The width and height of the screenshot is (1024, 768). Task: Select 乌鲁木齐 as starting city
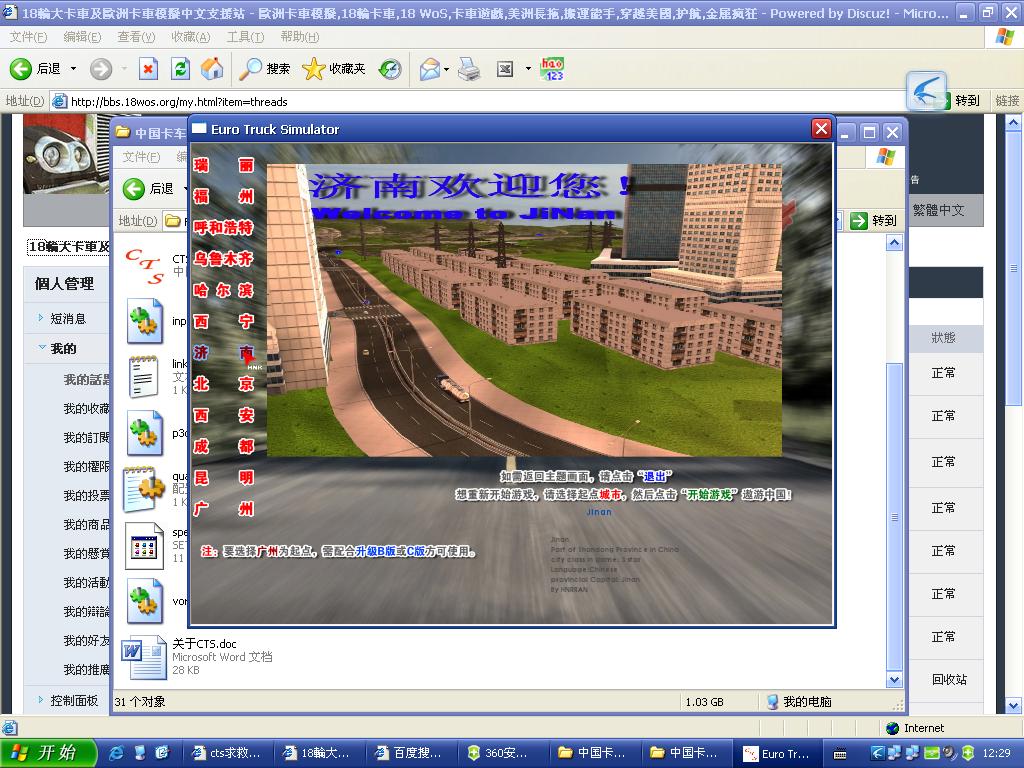pyautogui.click(x=224, y=259)
